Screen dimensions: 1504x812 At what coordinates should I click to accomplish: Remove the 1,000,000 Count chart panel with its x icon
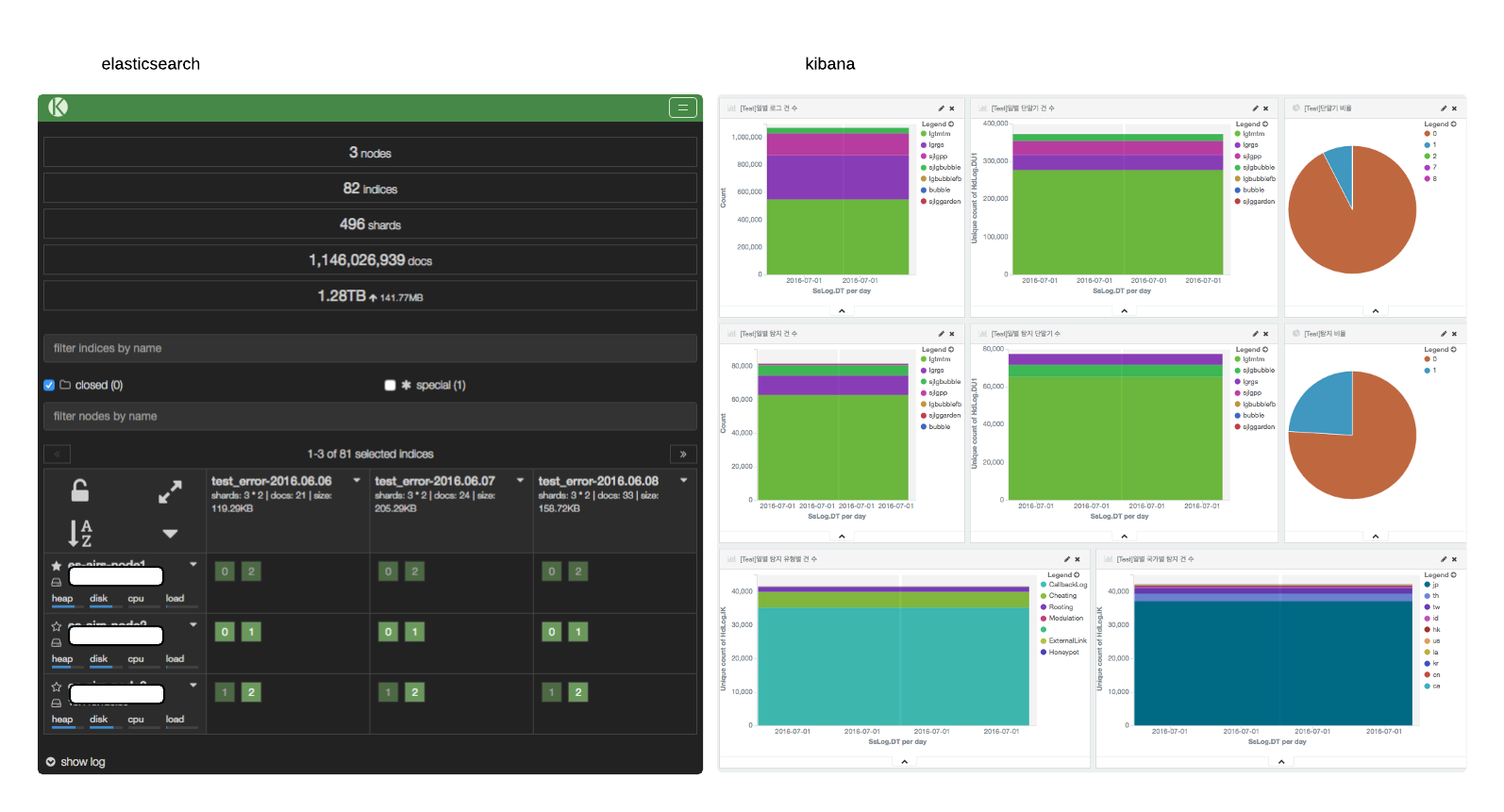click(x=952, y=108)
